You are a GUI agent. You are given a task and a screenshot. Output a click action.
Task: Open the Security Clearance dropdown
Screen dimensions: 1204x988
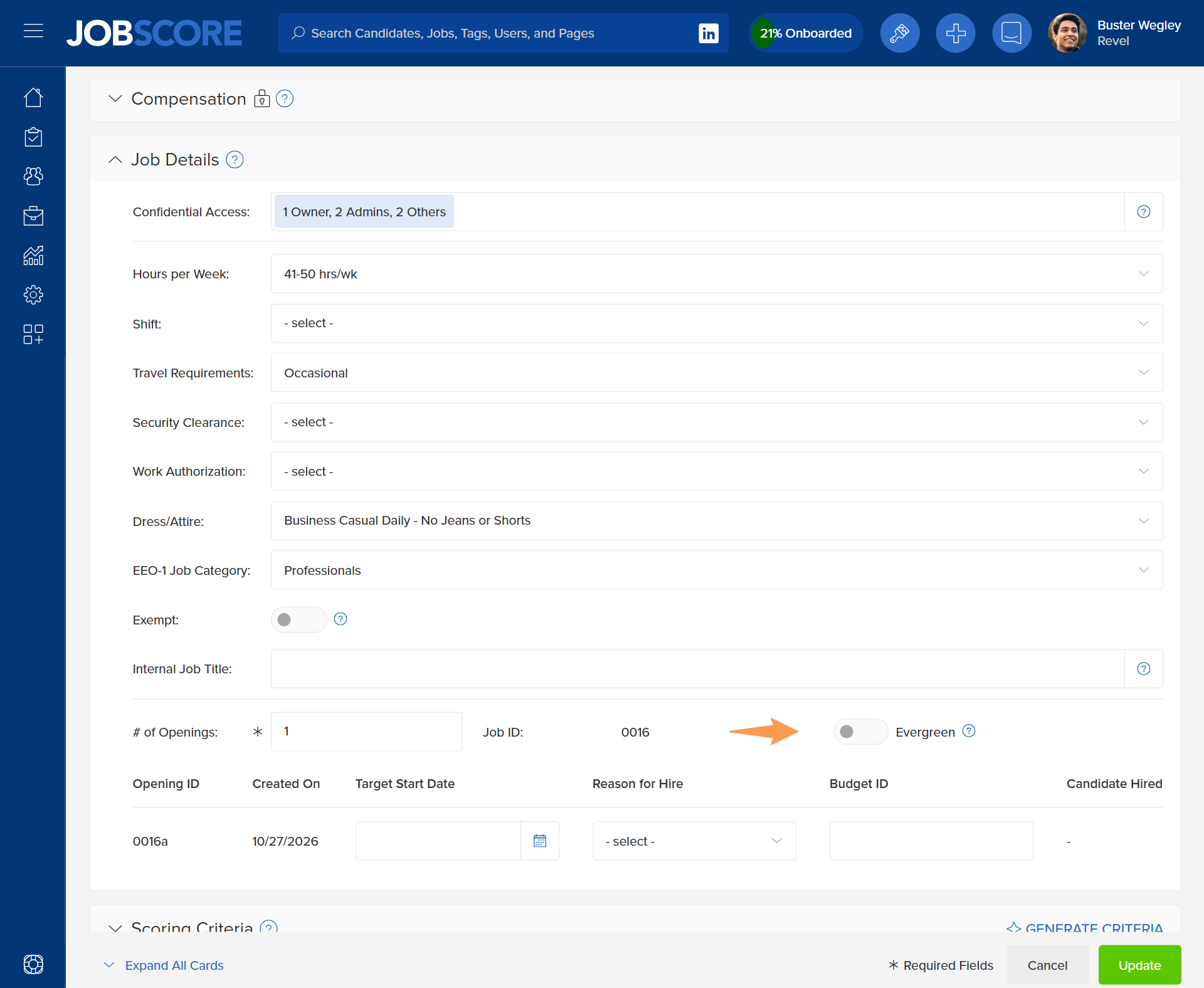point(717,423)
